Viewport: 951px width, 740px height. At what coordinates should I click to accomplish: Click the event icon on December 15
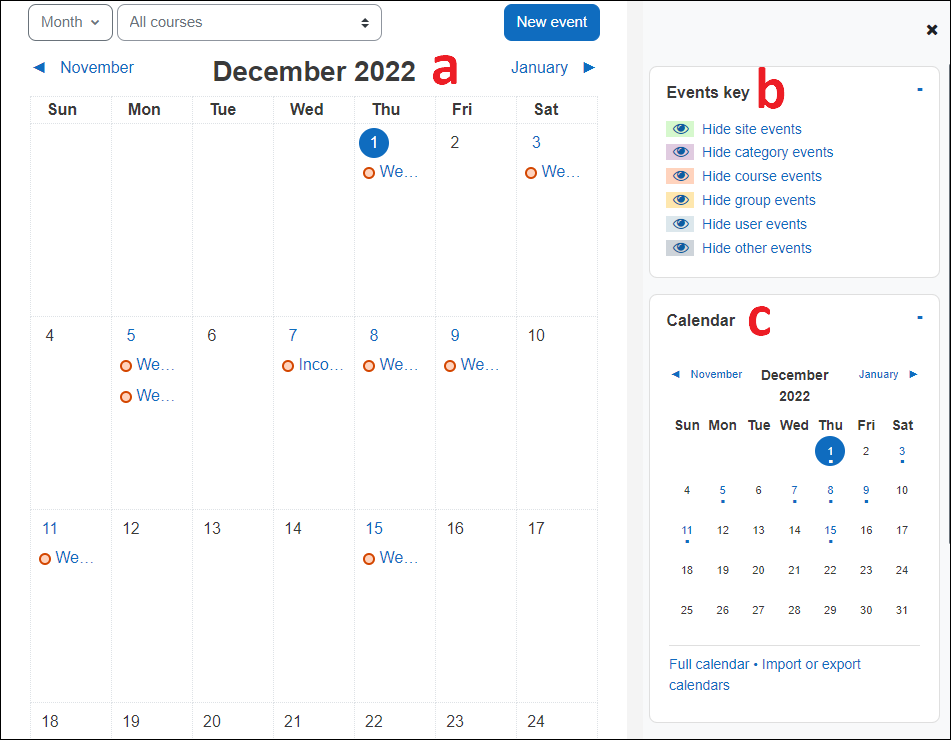(x=368, y=557)
